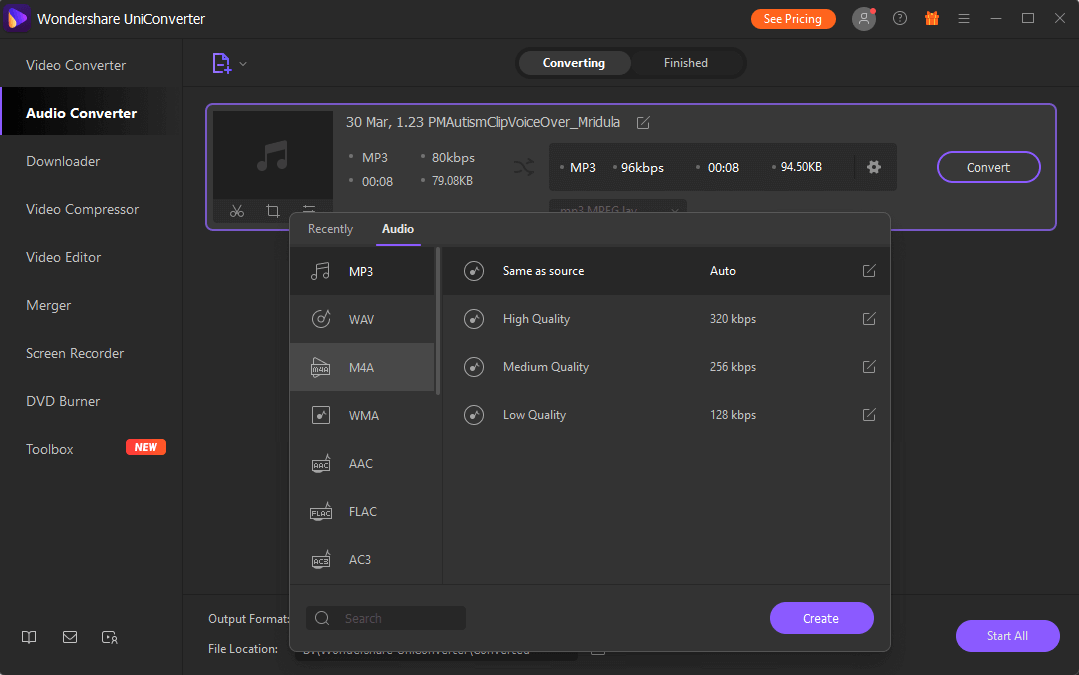Click inside the format Search field
Viewport: 1079px width, 675px height.
390,618
